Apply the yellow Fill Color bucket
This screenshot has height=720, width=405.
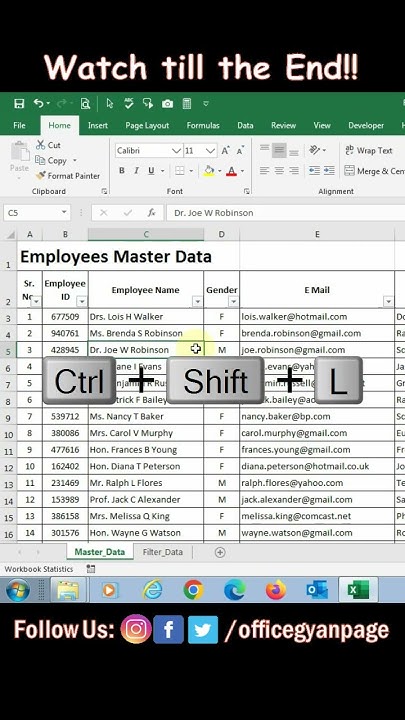[x=209, y=171]
